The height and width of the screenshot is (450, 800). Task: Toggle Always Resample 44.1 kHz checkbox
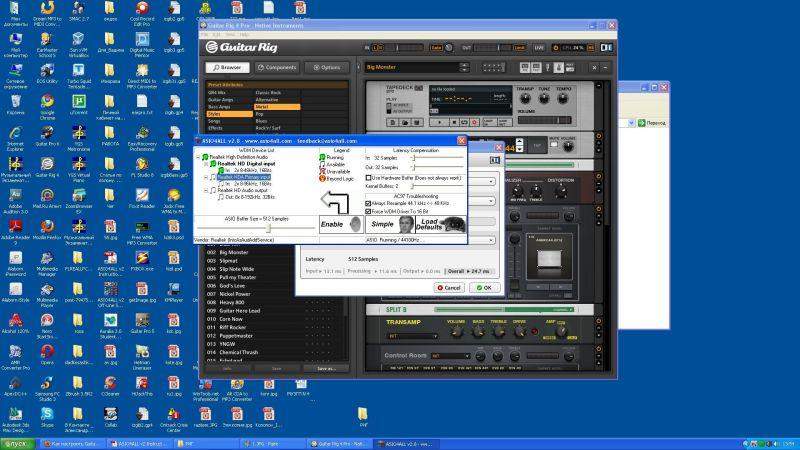[x=368, y=203]
